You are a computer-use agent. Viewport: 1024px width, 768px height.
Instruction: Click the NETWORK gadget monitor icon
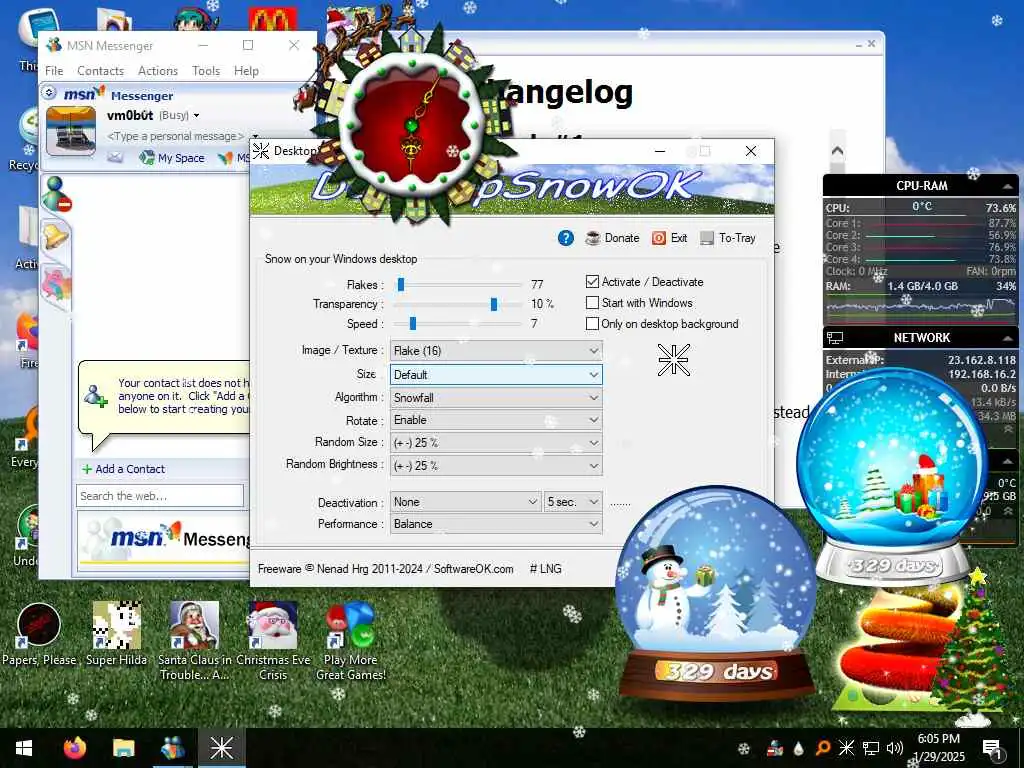[835, 338]
